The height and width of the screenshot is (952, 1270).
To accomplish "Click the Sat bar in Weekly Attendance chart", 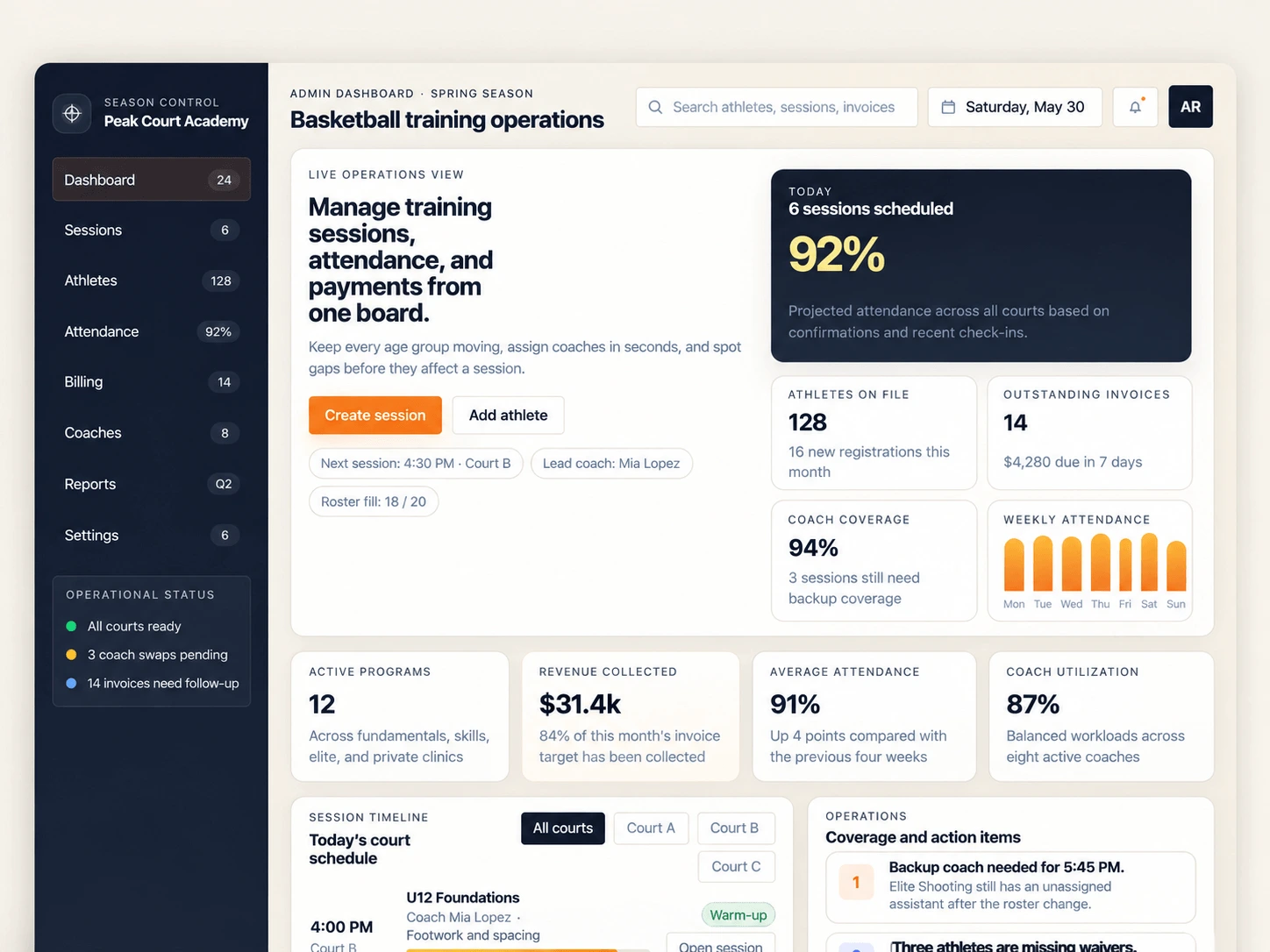I will pos(1149,562).
